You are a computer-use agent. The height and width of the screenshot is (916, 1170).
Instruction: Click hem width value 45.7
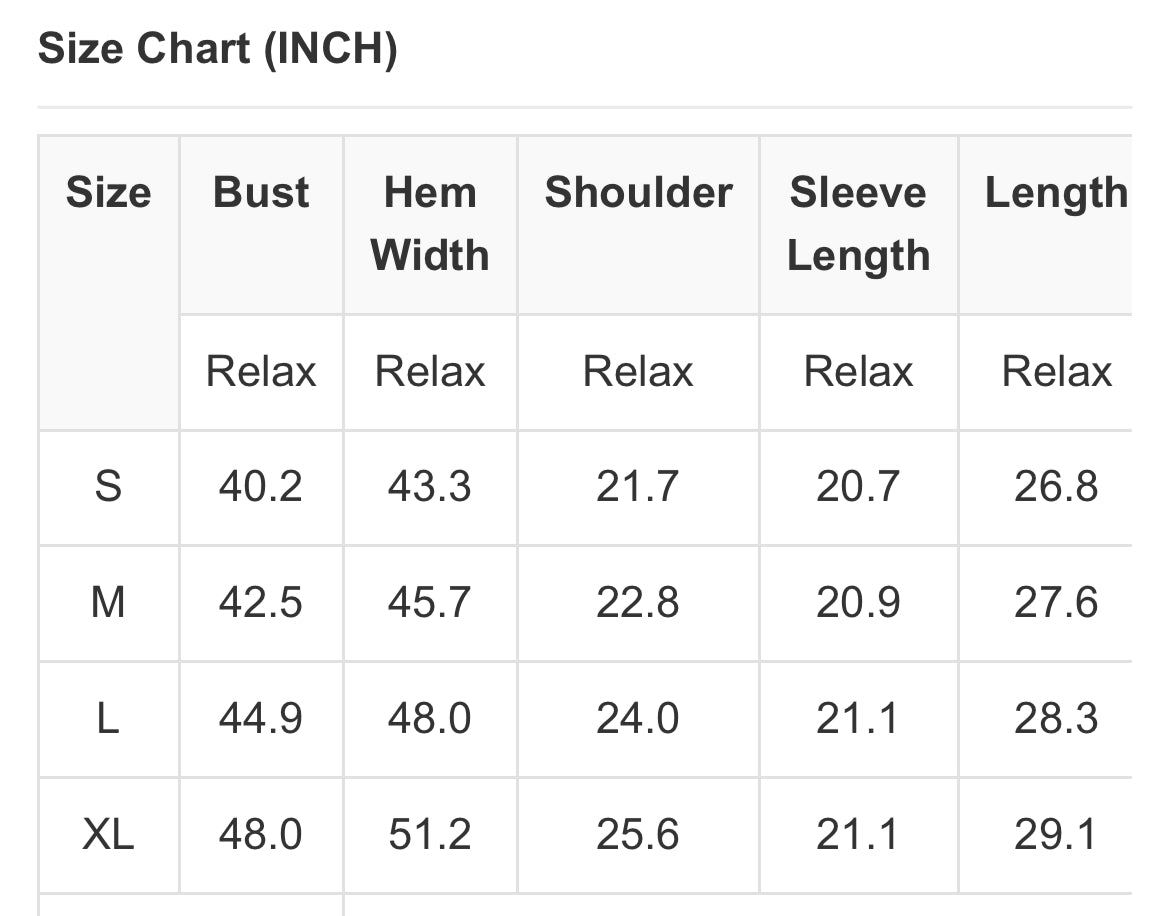point(429,602)
